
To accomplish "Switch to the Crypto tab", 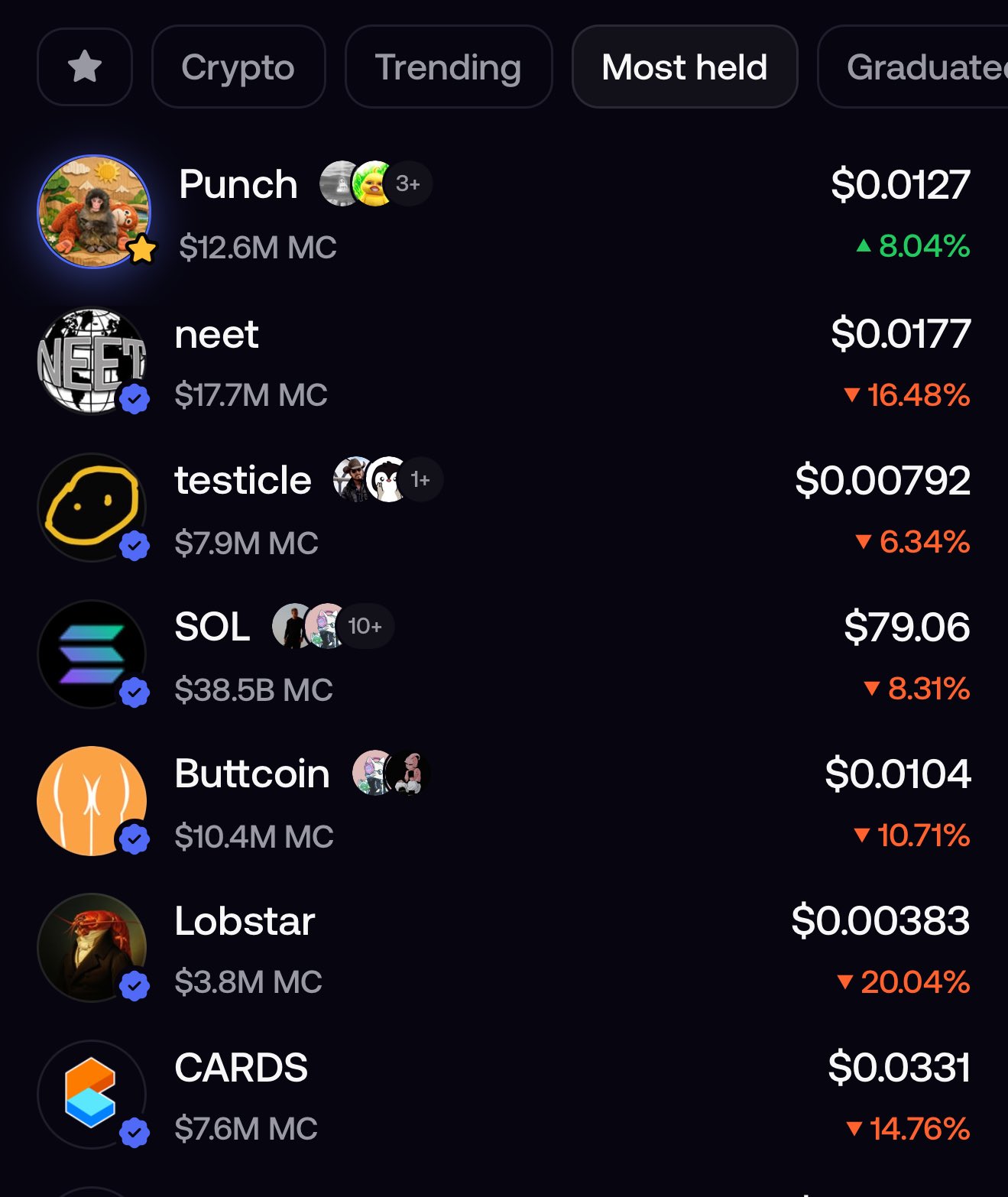I will tap(238, 67).
